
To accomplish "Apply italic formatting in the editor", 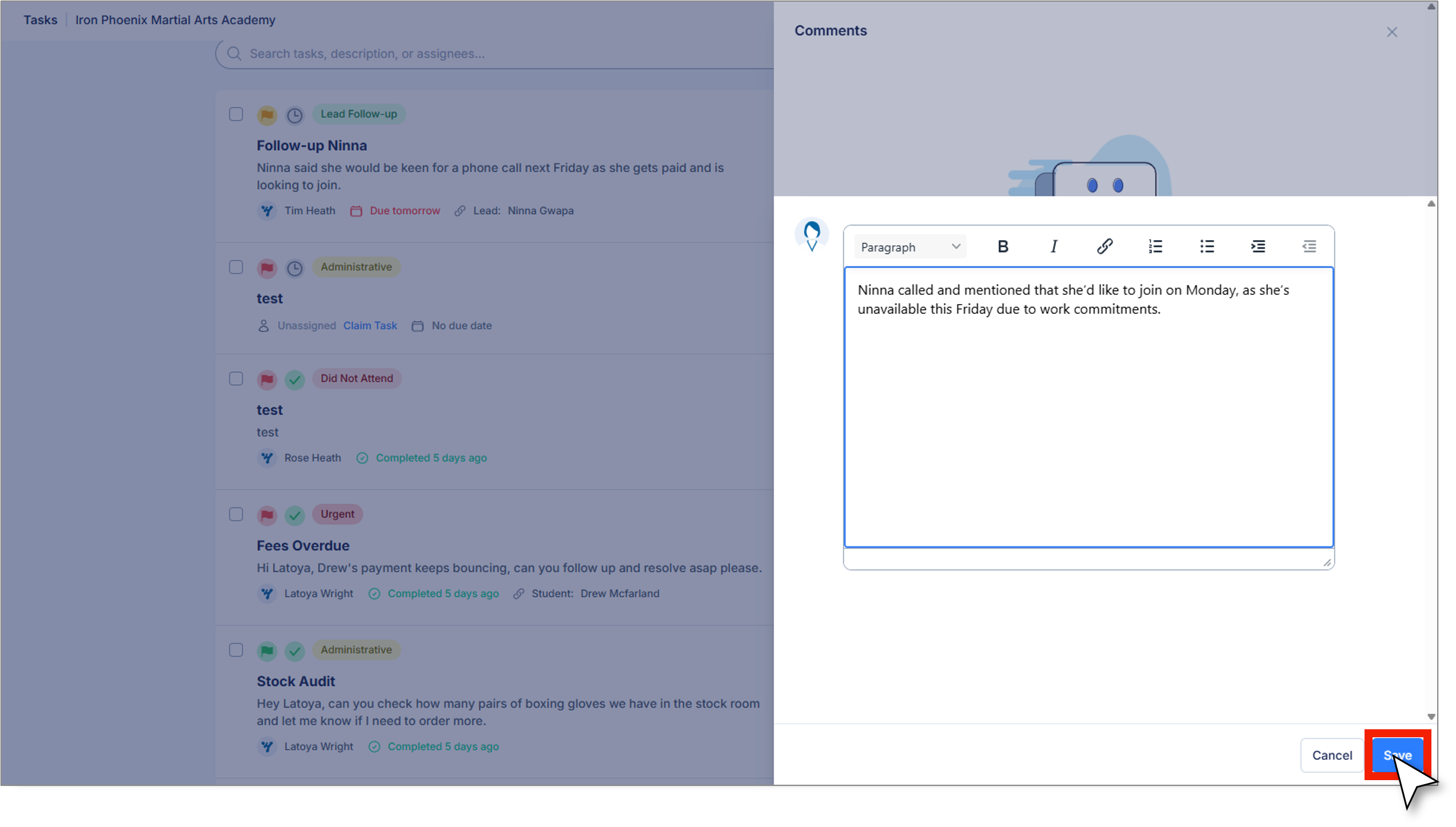I will (1054, 246).
